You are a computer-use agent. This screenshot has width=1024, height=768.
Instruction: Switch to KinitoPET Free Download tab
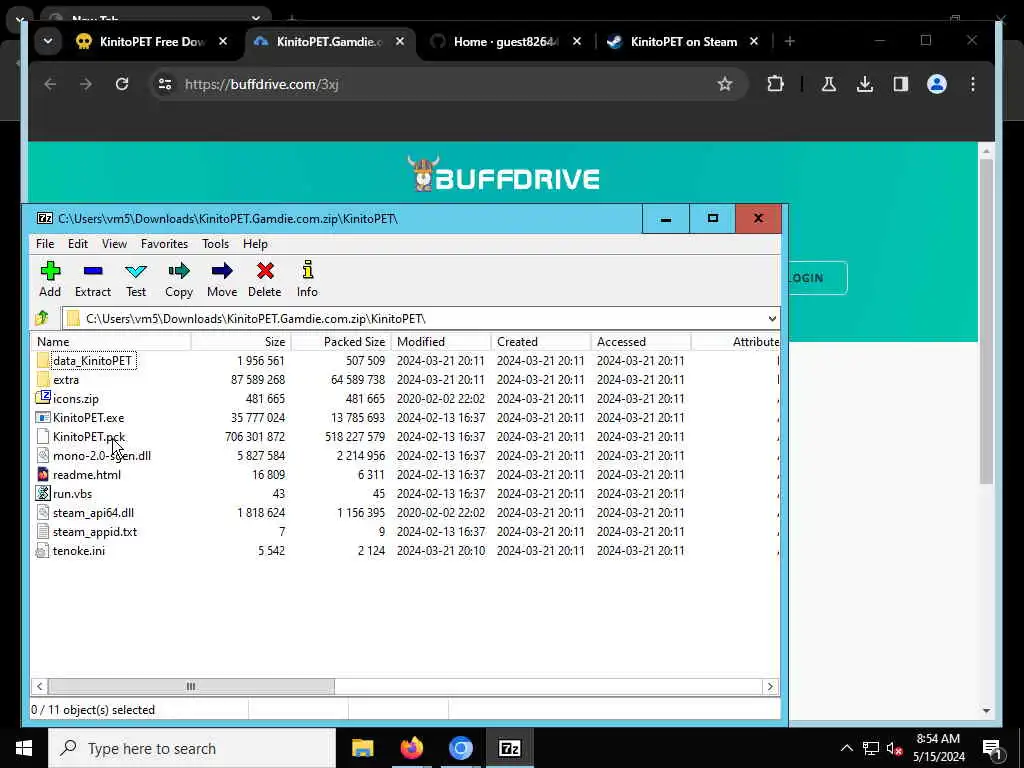pos(152,42)
